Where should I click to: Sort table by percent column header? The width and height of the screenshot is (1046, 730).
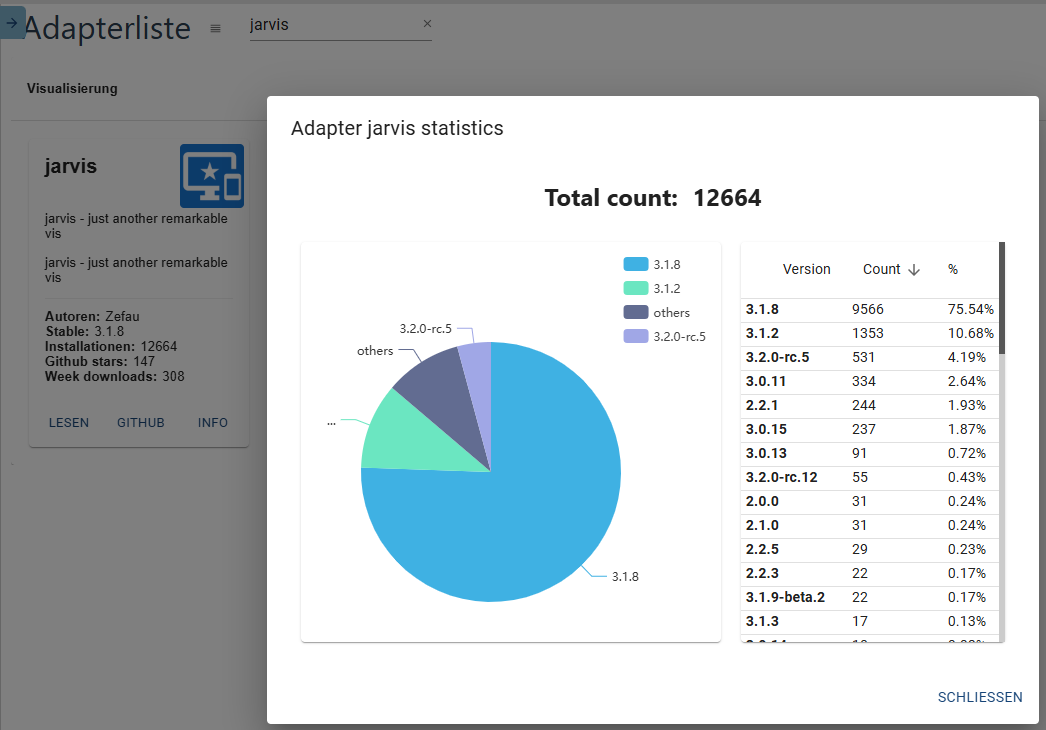[953, 270]
